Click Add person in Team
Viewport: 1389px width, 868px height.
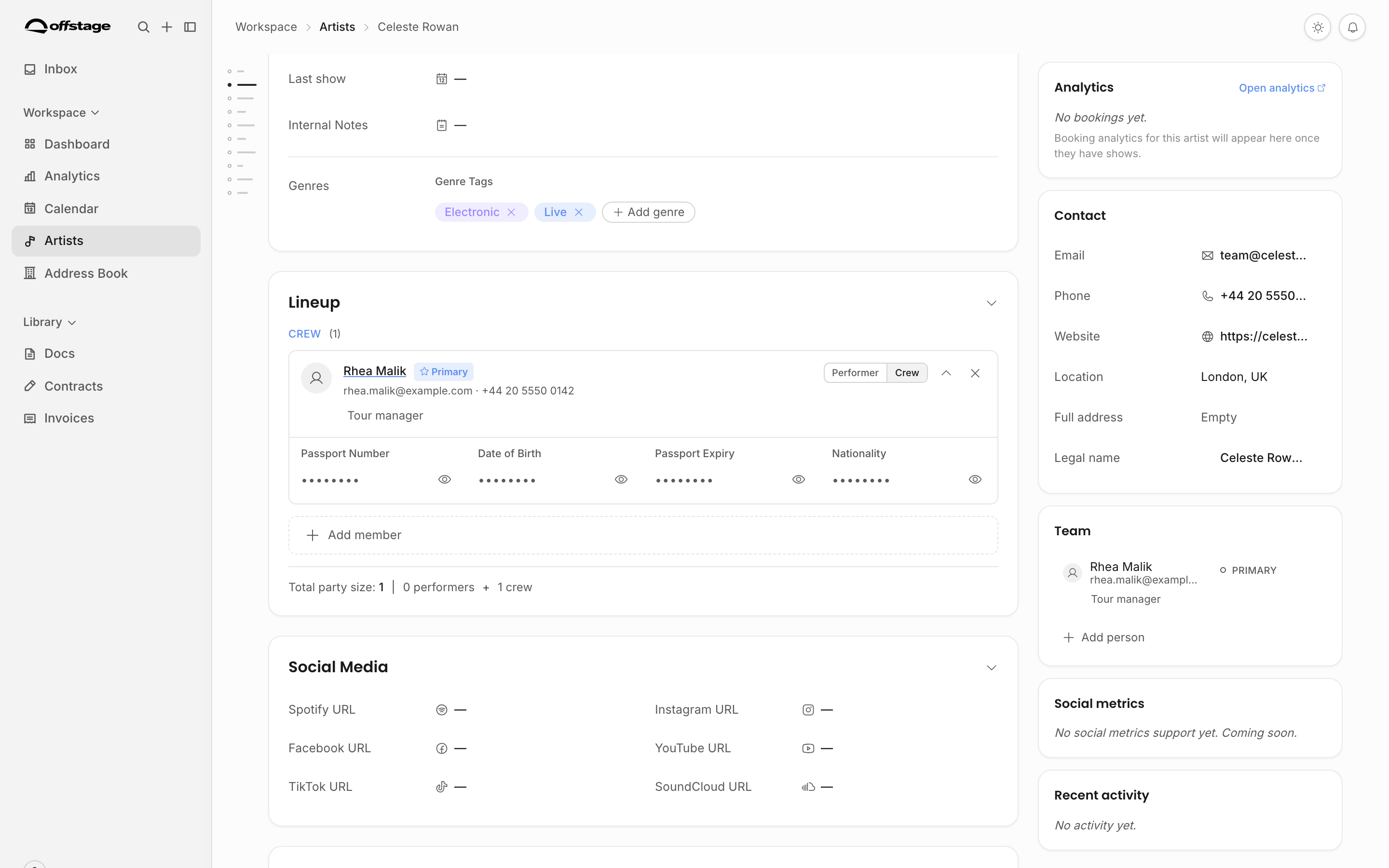pos(1104,637)
